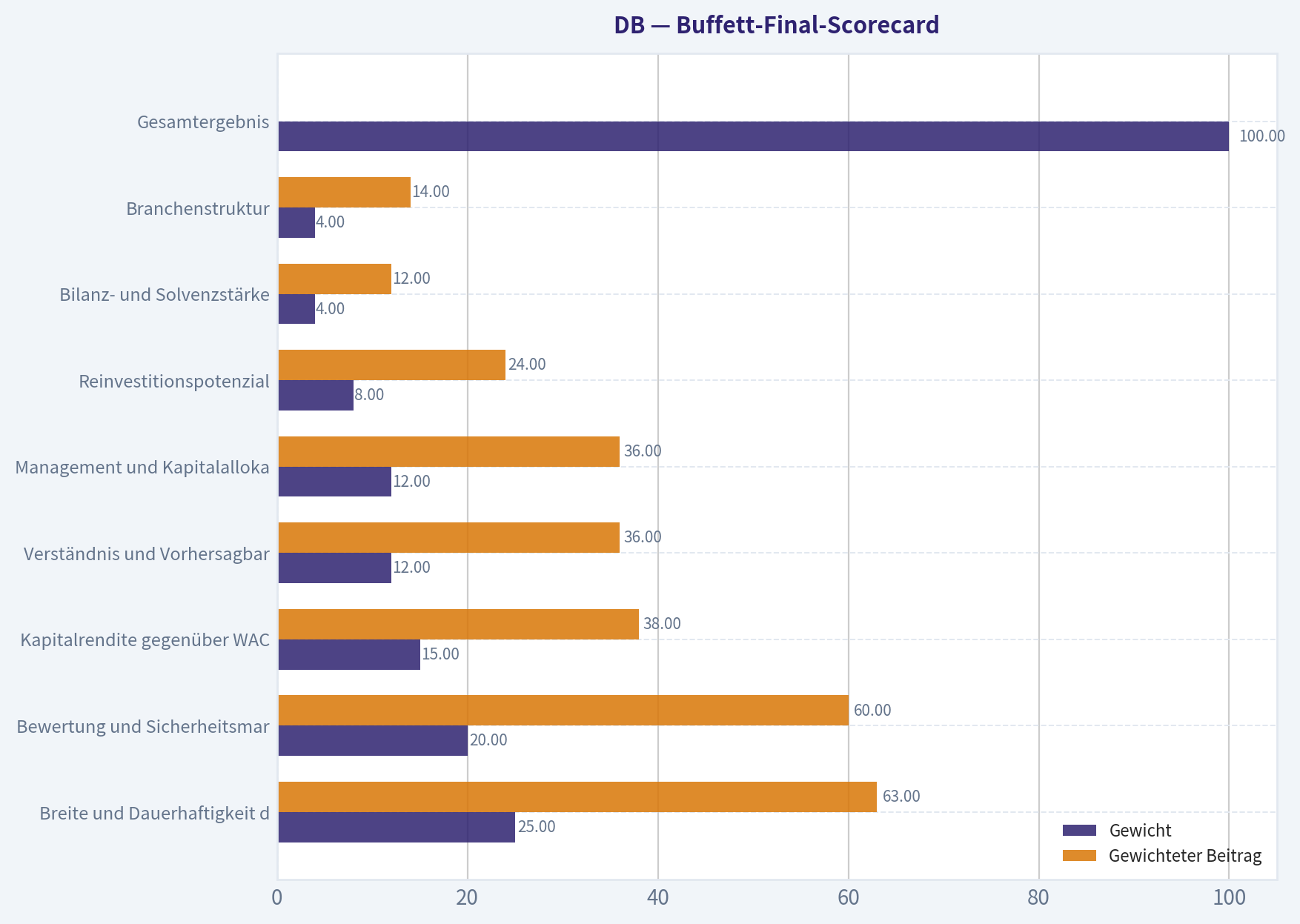Click the 14.00 value label

click(x=431, y=192)
